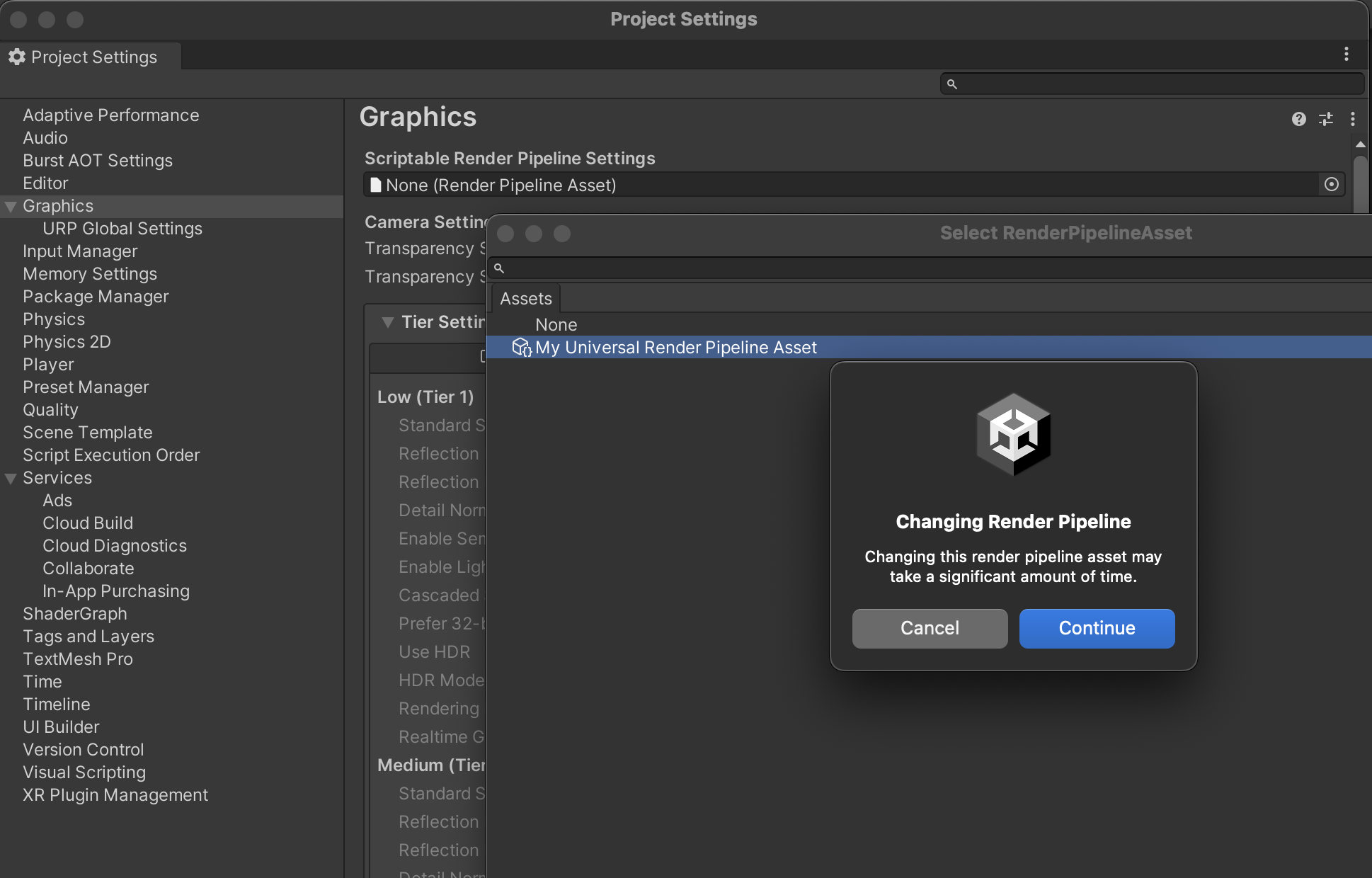Click the object picker circle icon

[x=1331, y=185]
